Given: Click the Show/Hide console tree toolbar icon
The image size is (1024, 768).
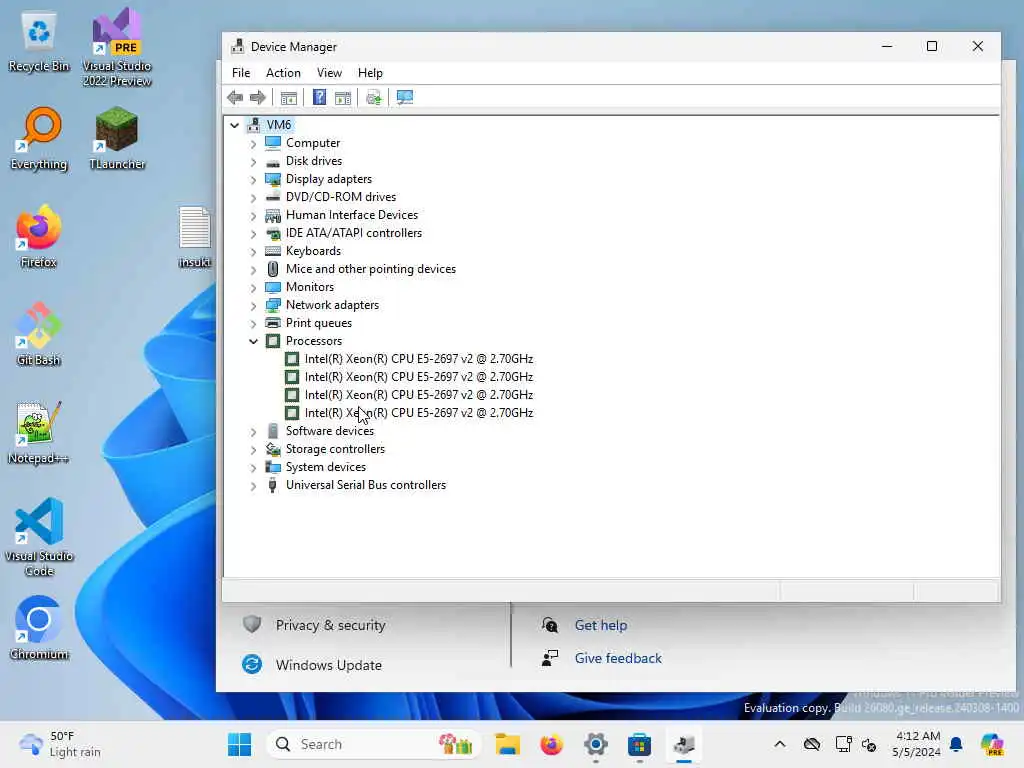Looking at the screenshot, I should tap(288, 97).
